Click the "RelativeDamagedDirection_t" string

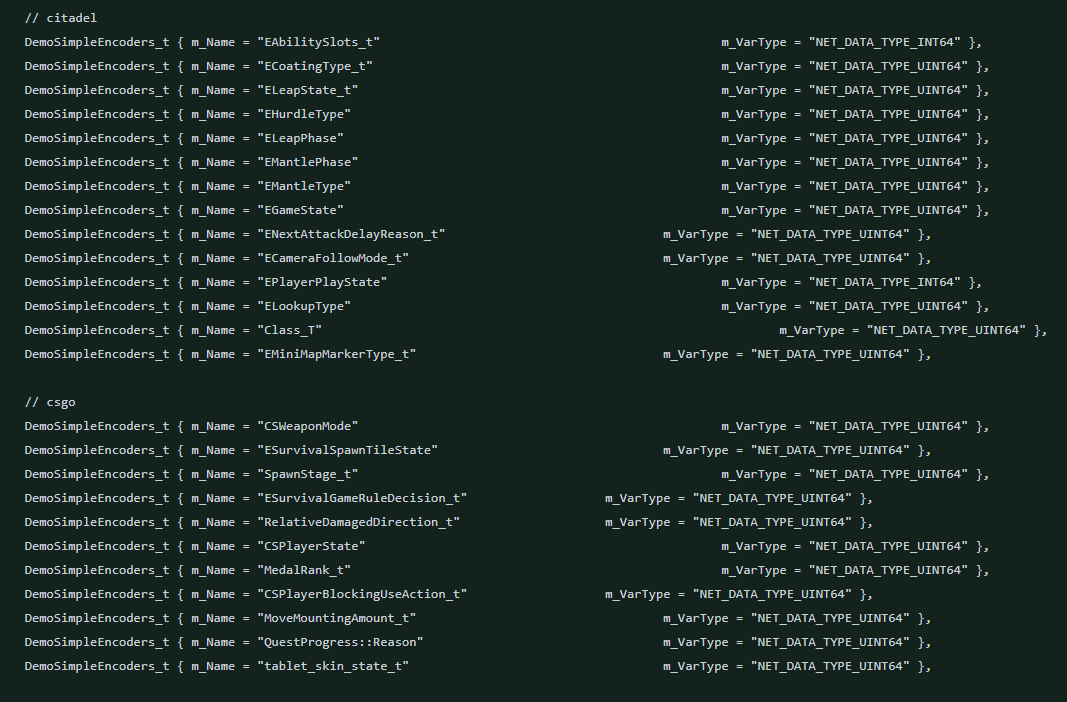[x=358, y=522]
